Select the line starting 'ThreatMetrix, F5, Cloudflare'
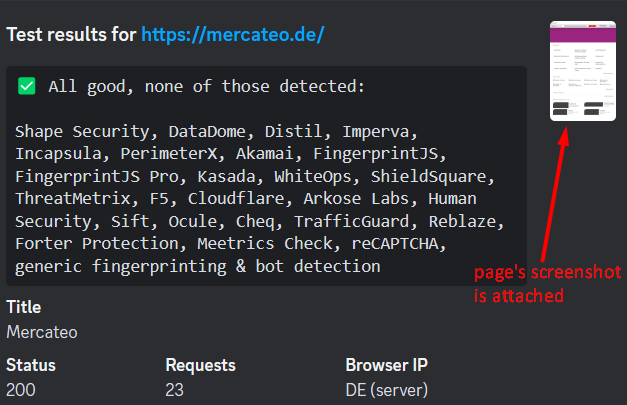Image resolution: width=627 pixels, height=405 pixels. 246,199
